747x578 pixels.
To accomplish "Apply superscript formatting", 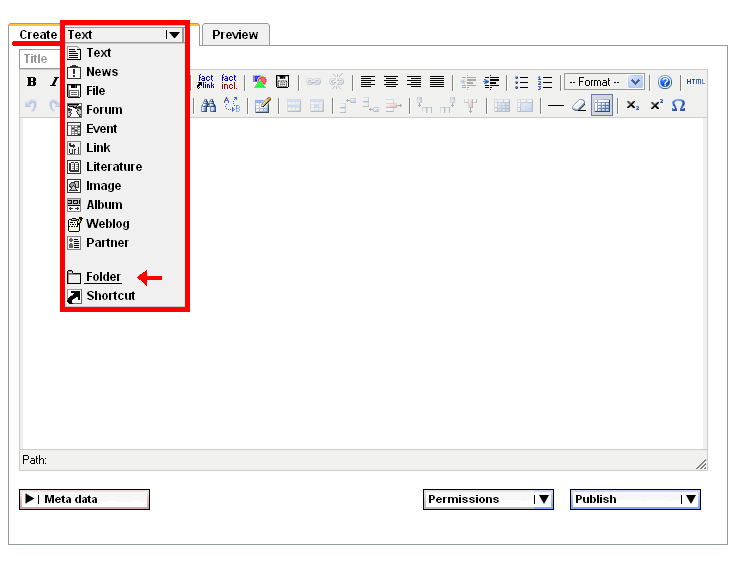I will point(656,105).
